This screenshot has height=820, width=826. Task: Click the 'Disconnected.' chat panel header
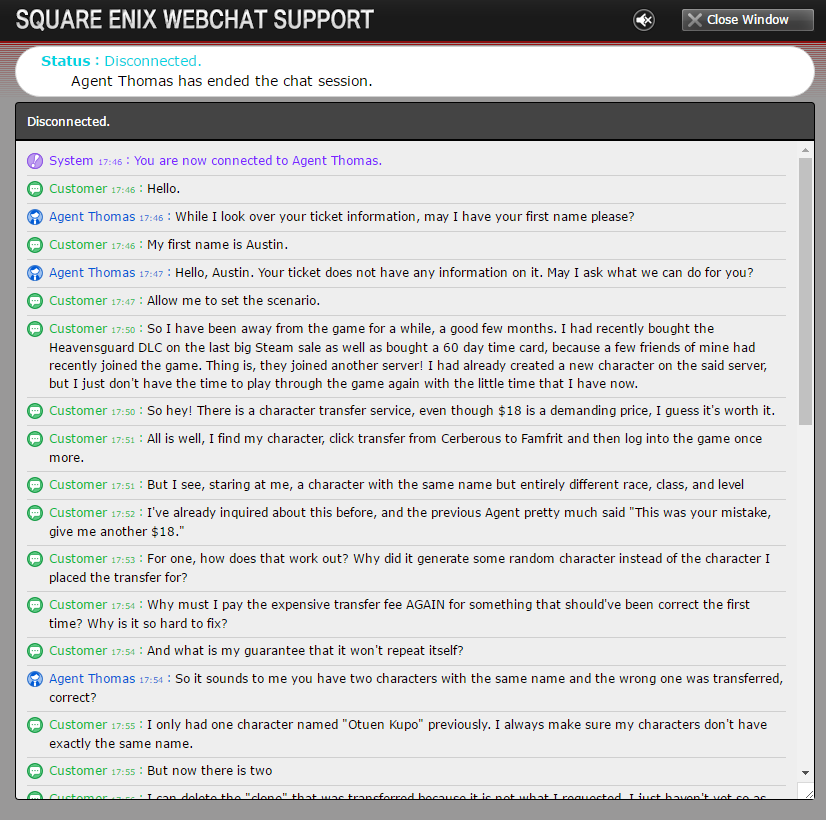click(x=415, y=122)
